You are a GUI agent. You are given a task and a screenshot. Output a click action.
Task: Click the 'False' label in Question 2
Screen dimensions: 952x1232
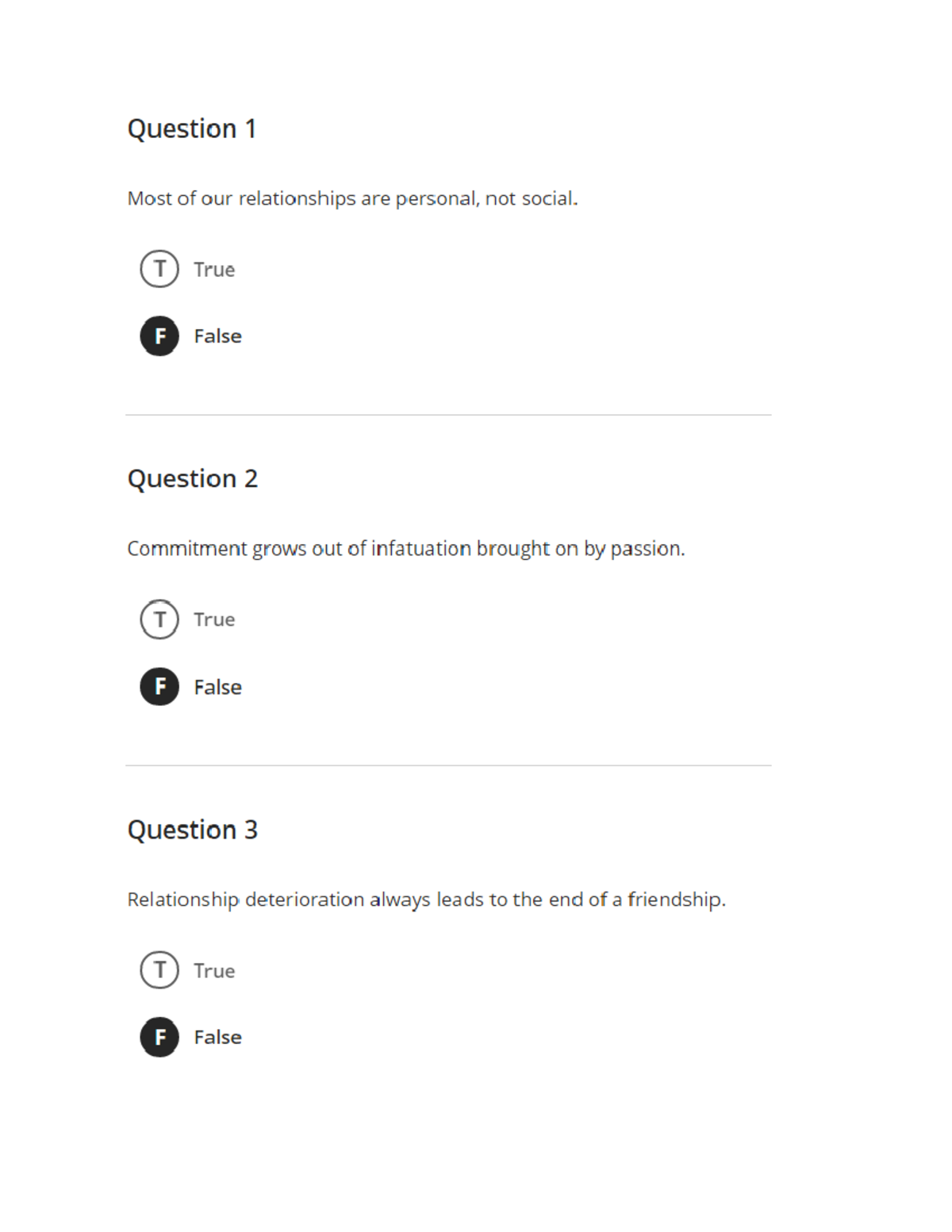coord(217,687)
